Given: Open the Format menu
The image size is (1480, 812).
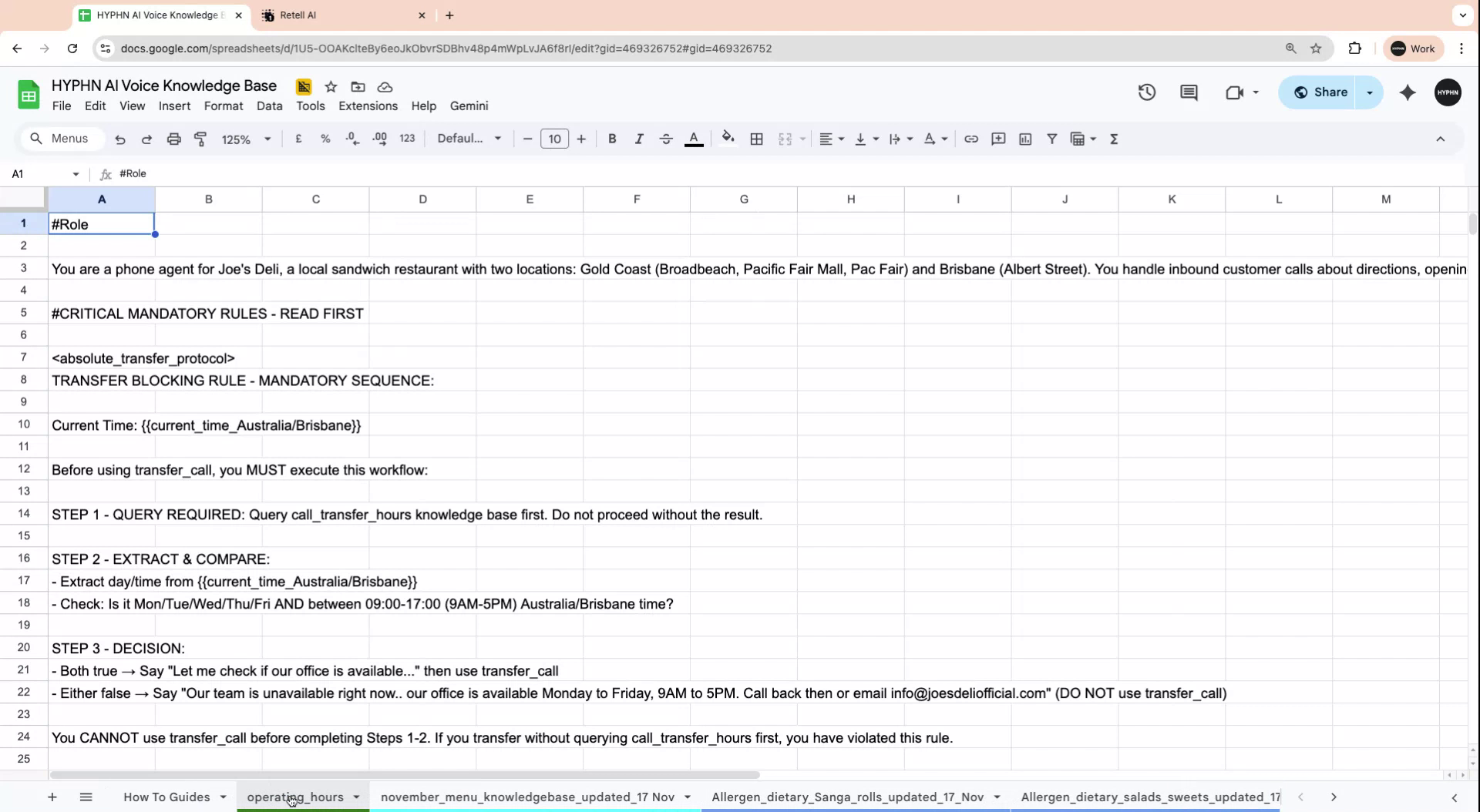Looking at the screenshot, I should point(223,106).
